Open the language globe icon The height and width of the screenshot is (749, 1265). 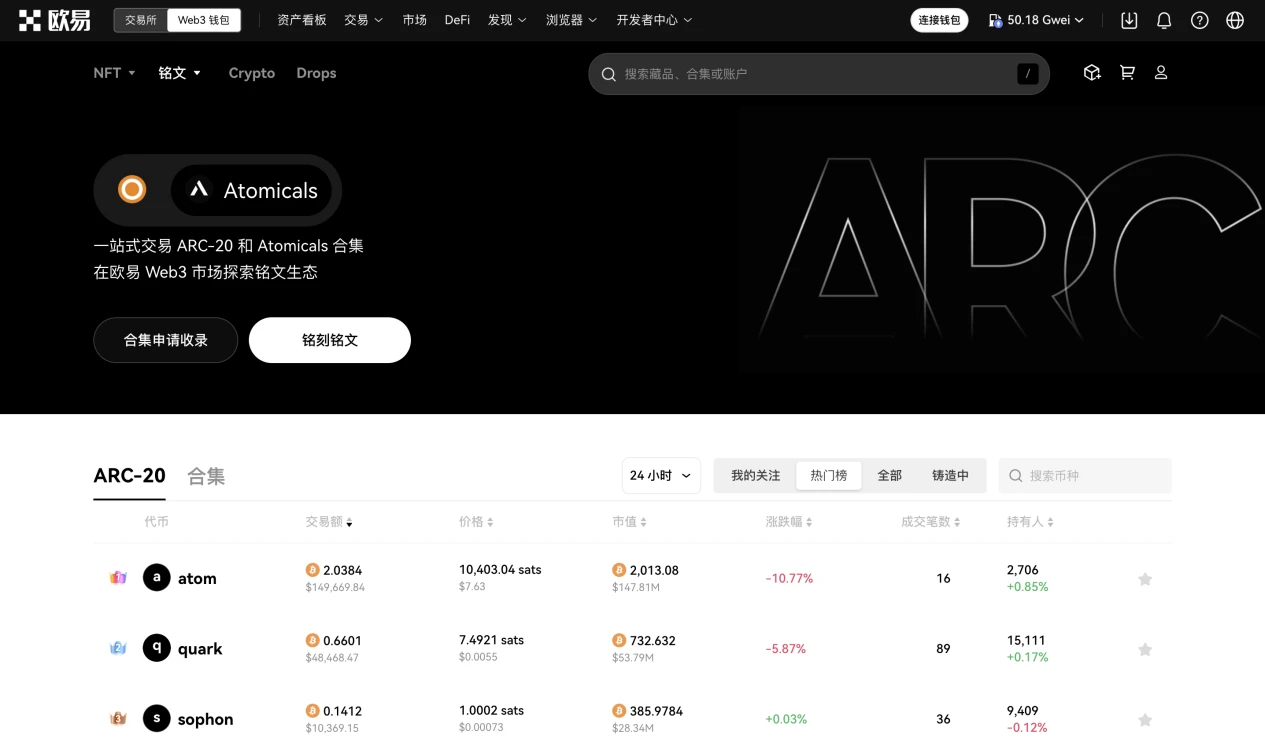coord(1235,20)
